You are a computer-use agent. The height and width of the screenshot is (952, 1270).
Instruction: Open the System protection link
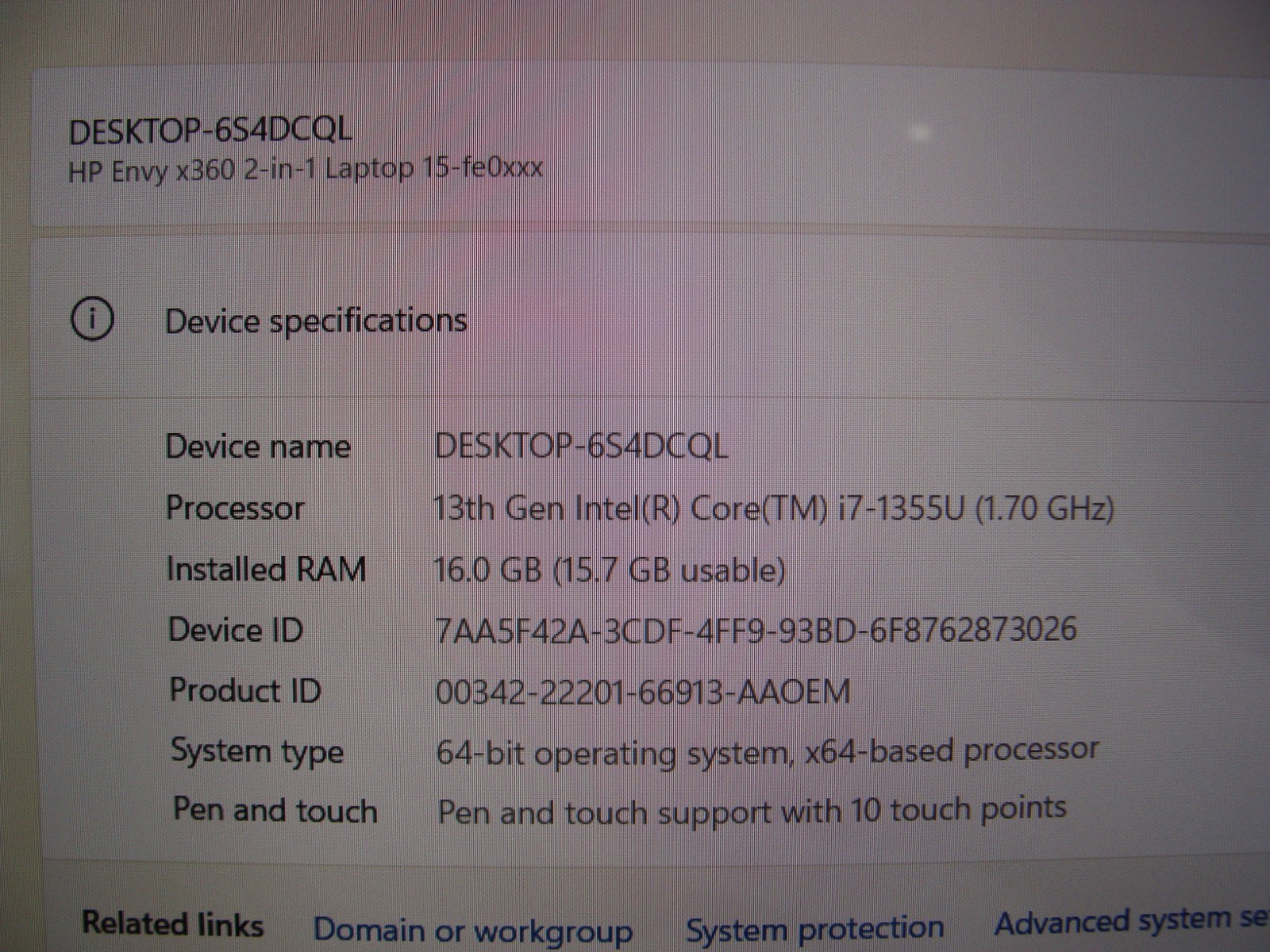click(x=815, y=928)
